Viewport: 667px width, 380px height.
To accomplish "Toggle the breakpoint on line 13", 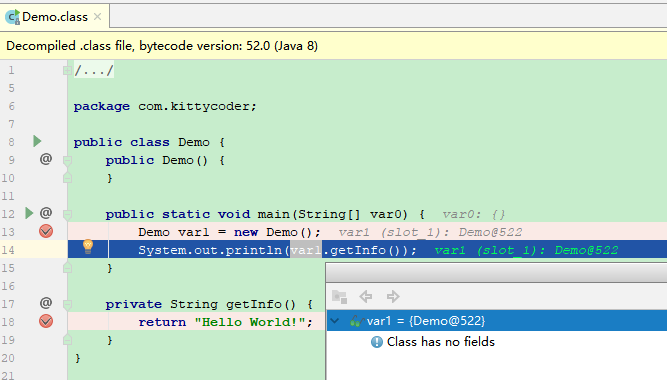I will tap(46, 231).
